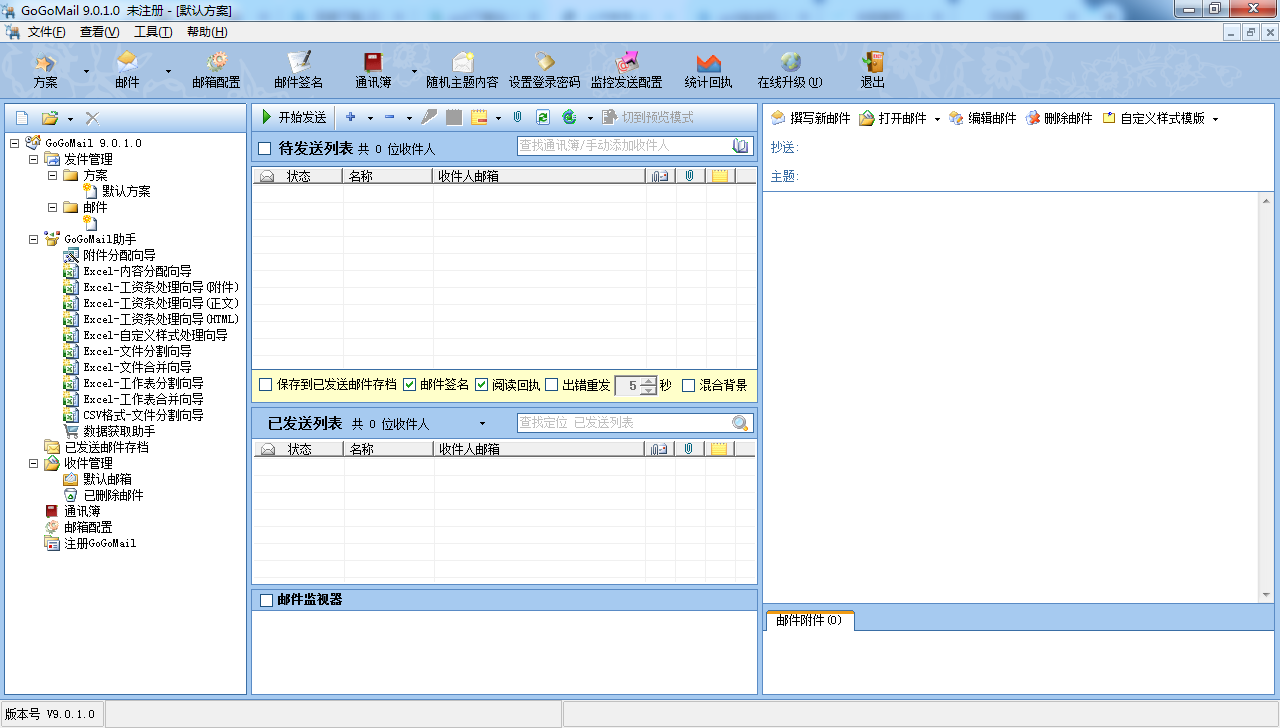Toggle the 邮件监视器 checkbox
The width and height of the screenshot is (1280, 728).
[x=266, y=600]
